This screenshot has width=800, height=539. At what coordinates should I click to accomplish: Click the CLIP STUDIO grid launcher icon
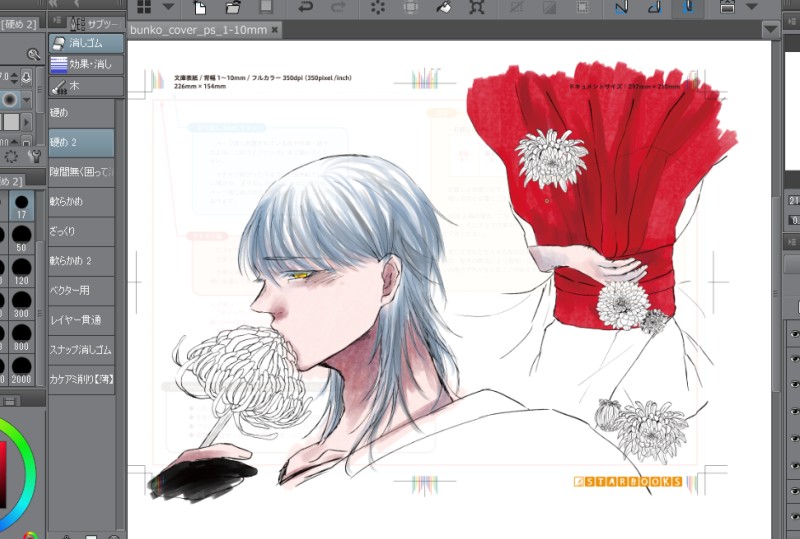click(144, 7)
